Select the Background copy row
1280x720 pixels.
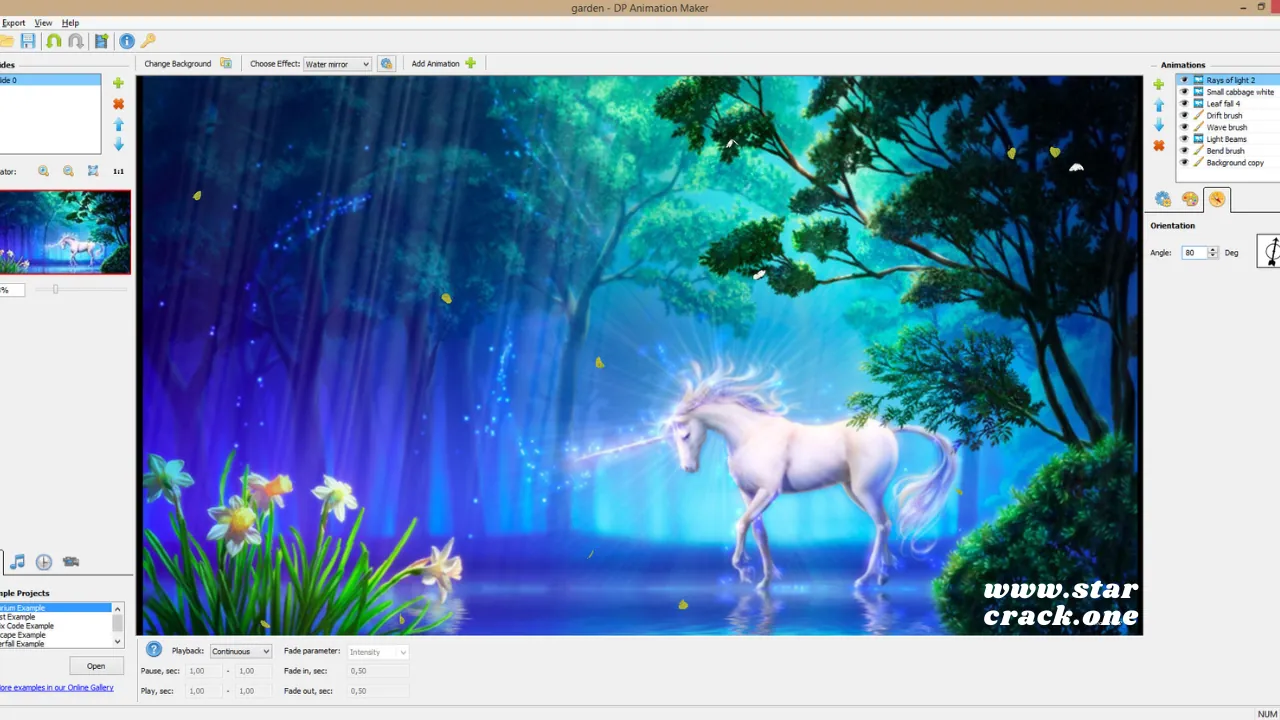[1230, 162]
